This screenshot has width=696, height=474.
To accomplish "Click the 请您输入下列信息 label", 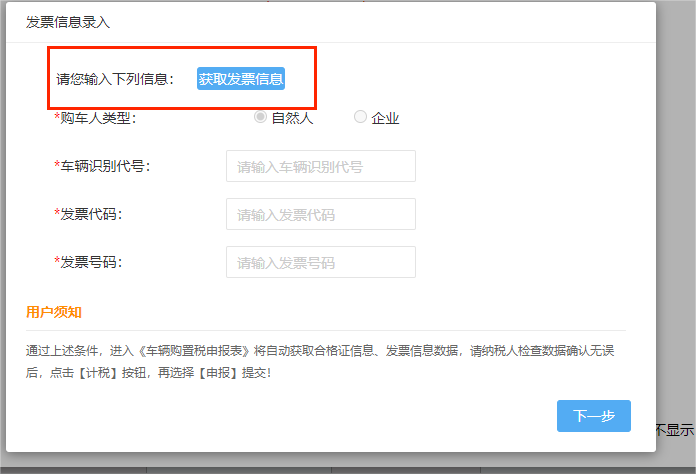I will coord(115,79).
